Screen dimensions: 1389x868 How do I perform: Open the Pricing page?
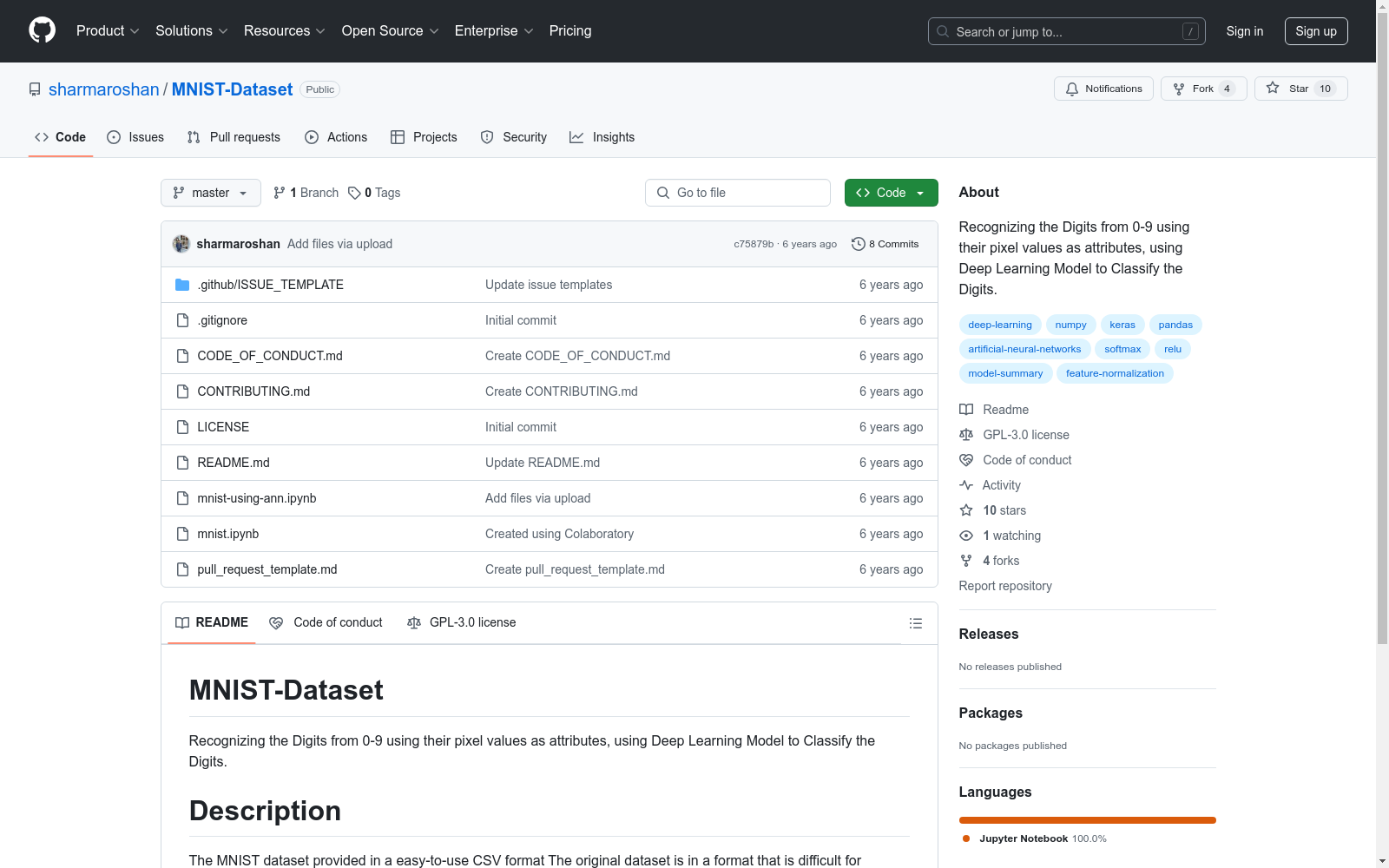click(570, 31)
